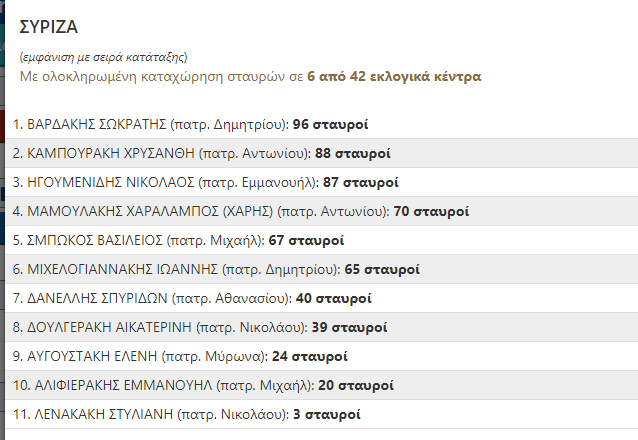Select candidate ΔΑΝΕΛΛΗΣ ΣΠΥΡΙΔΩΝ row
Viewport: 638px width, 440px height.
[321, 298]
